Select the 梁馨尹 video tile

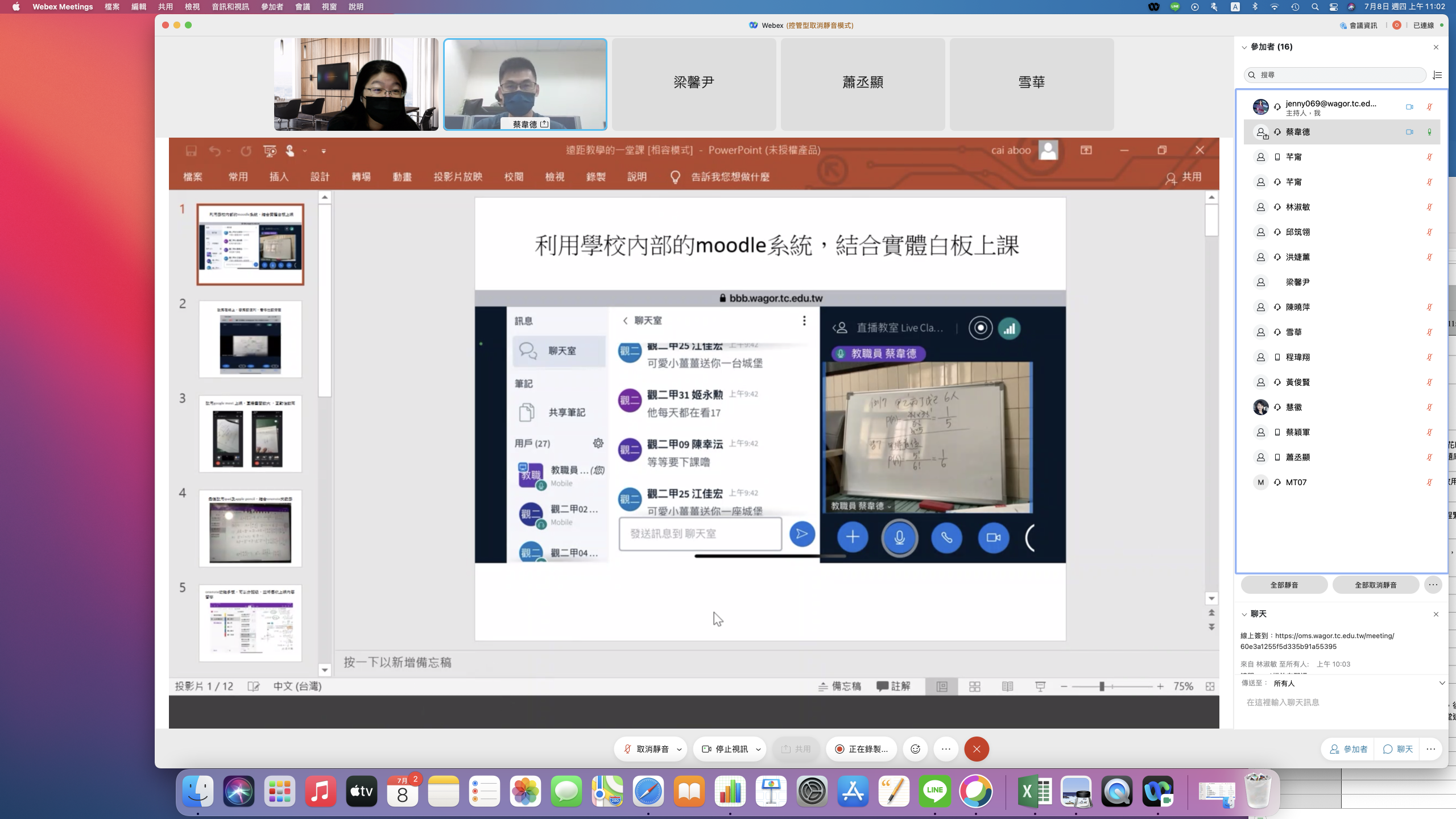pyautogui.click(x=693, y=83)
